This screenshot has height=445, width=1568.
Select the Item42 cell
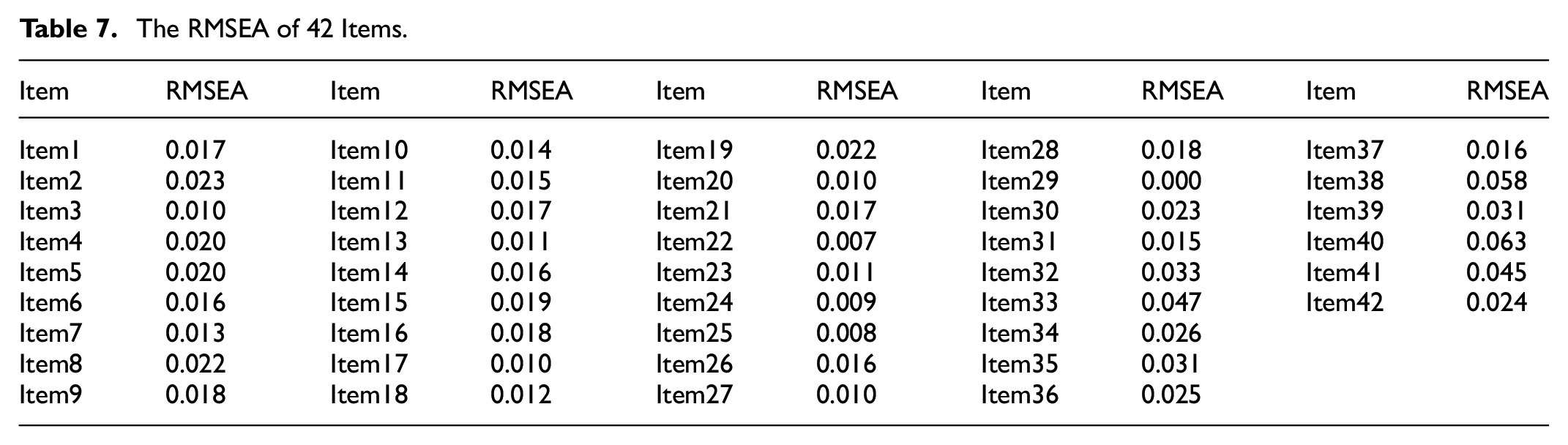point(1345,302)
